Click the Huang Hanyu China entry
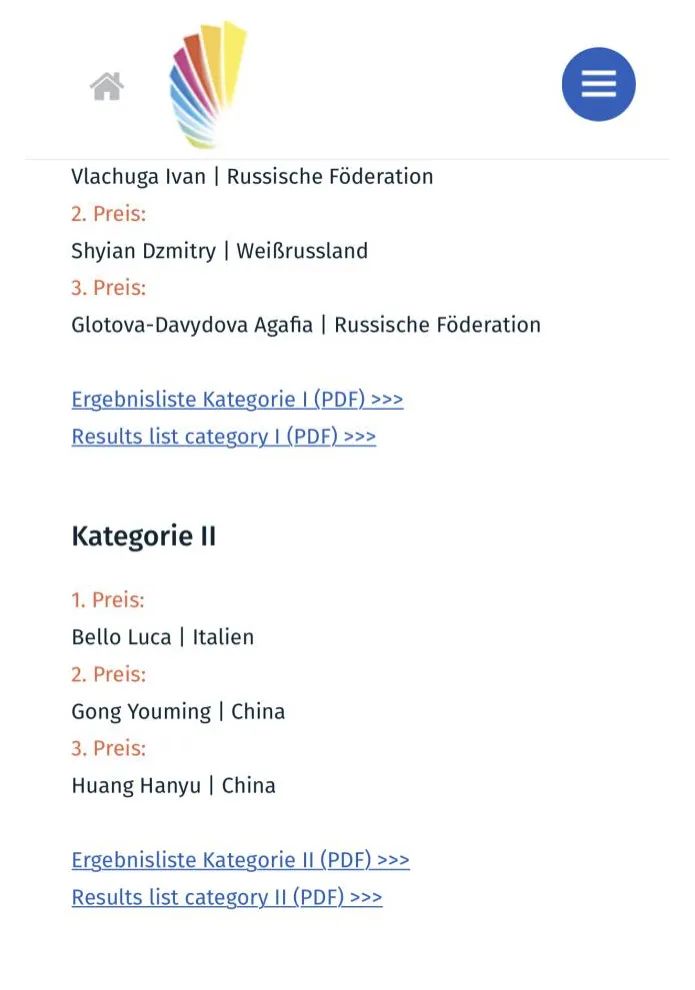This screenshot has width=695, height=990. coord(173,785)
